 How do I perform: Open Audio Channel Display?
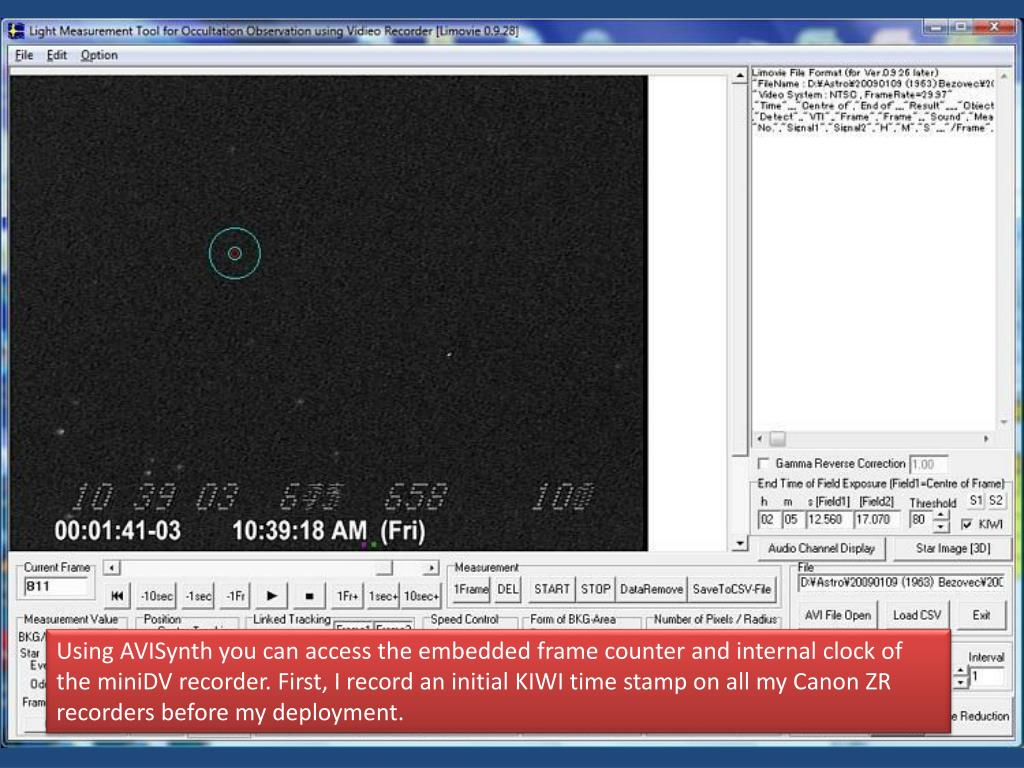click(822, 549)
